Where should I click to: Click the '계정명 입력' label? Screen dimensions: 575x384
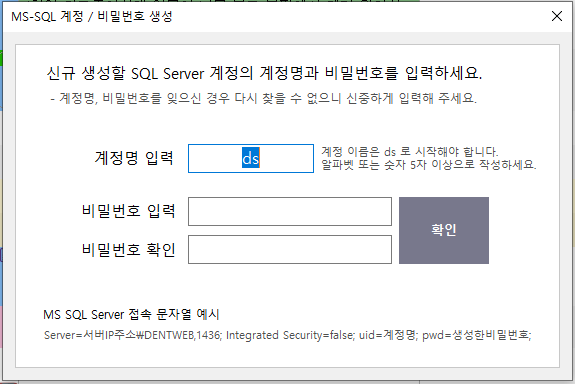pyautogui.click(x=134, y=158)
